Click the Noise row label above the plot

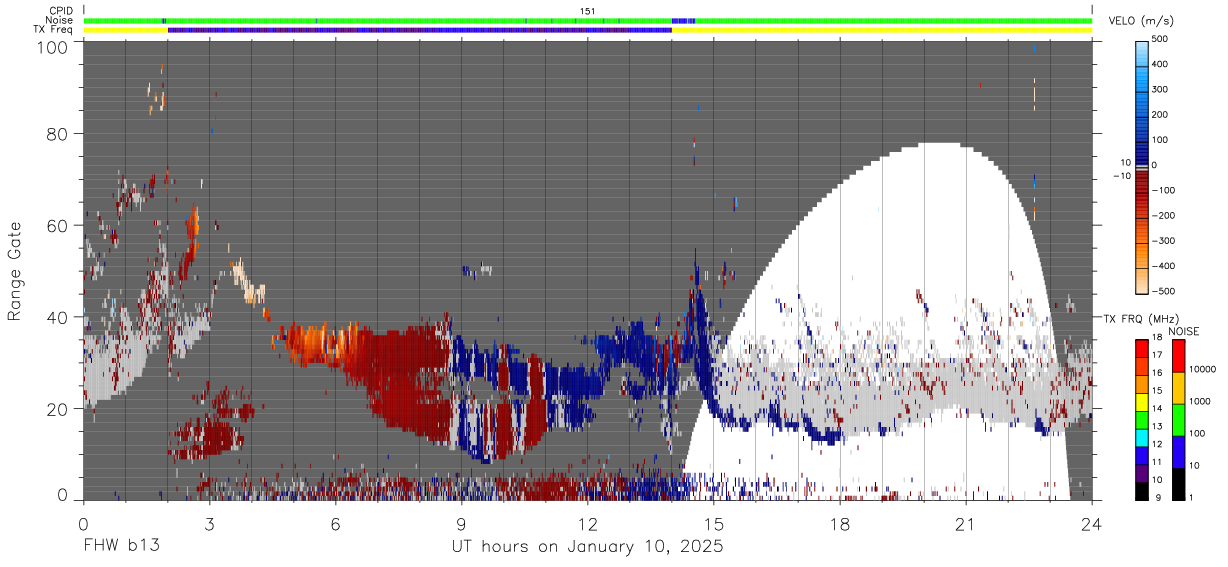(x=59, y=20)
